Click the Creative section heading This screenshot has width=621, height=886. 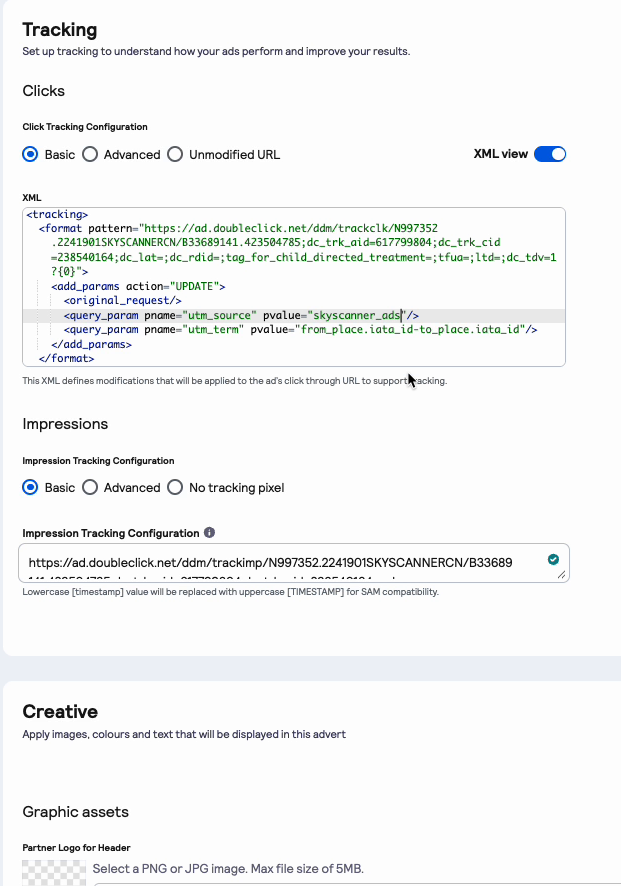pyautogui.click(x=60, y=711)
